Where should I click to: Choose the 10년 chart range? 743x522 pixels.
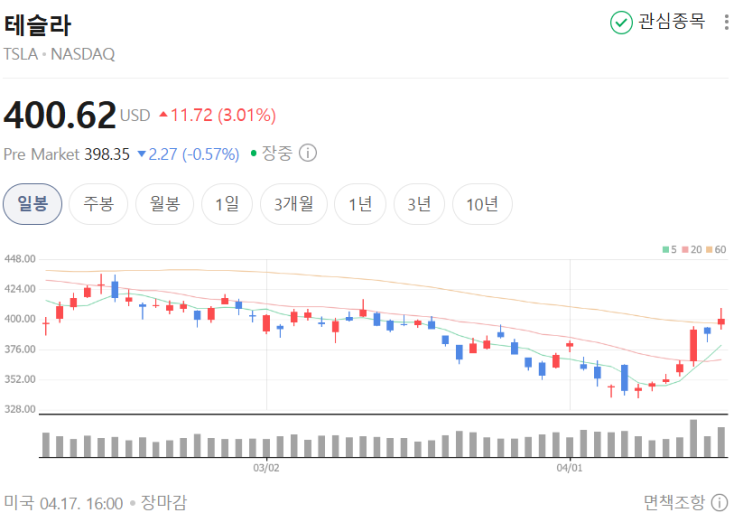(482, 204)
